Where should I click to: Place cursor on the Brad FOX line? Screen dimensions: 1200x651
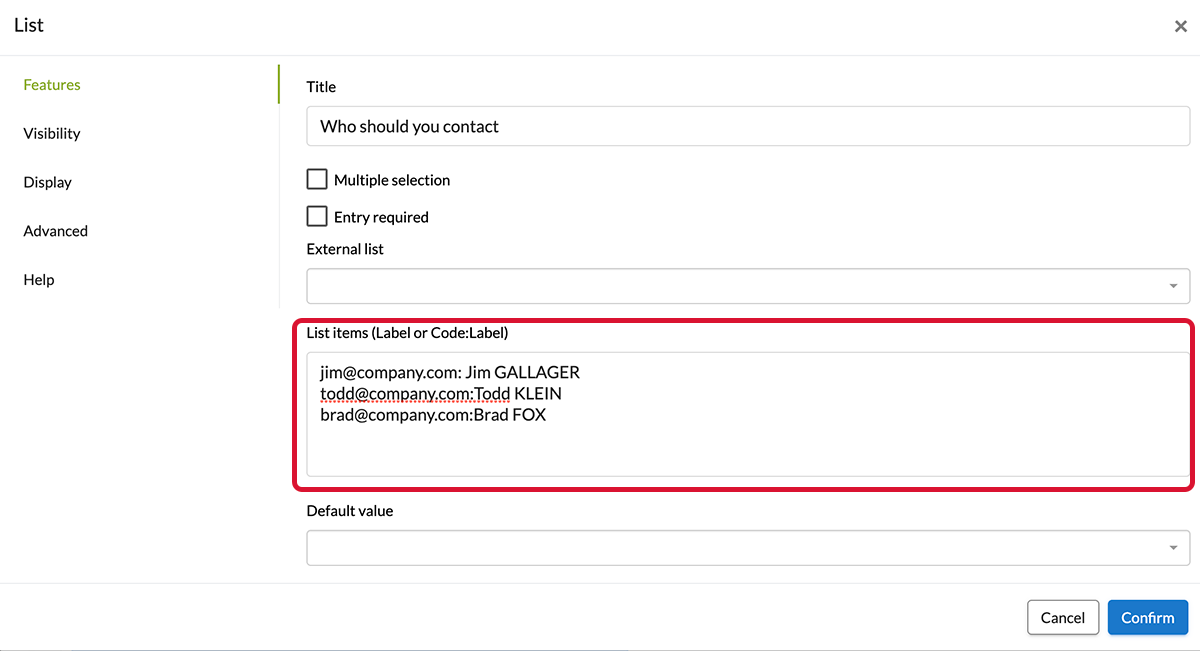(x=433, y=415)
